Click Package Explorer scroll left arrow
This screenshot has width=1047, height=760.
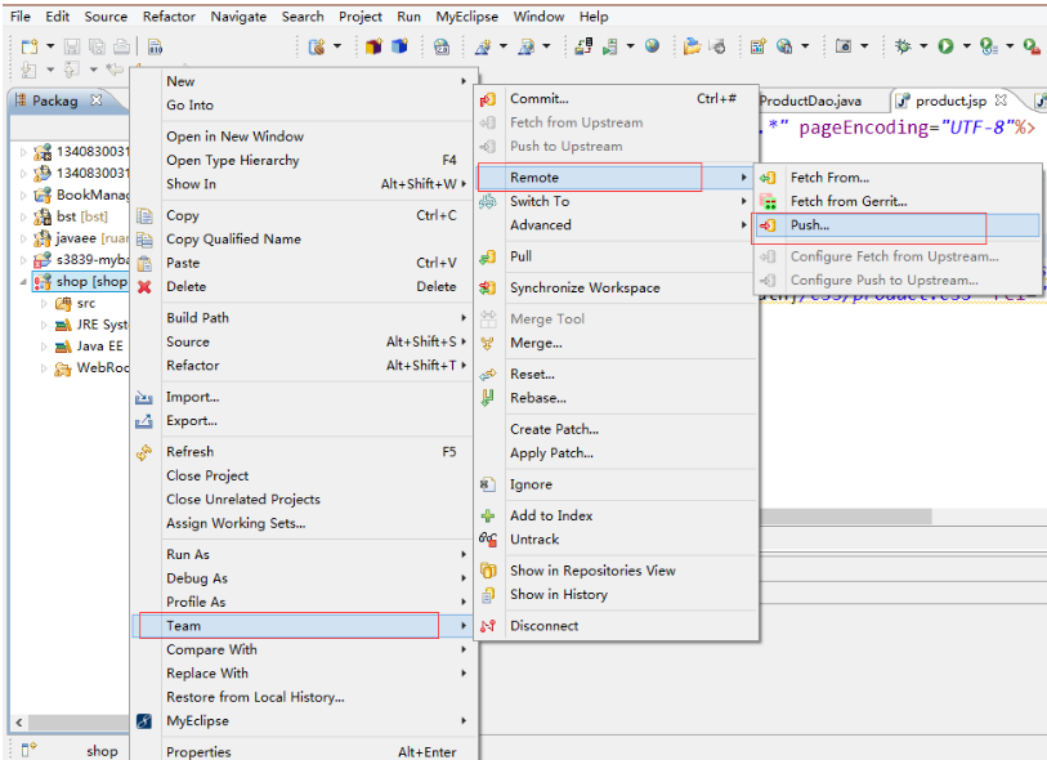[19, 723]
